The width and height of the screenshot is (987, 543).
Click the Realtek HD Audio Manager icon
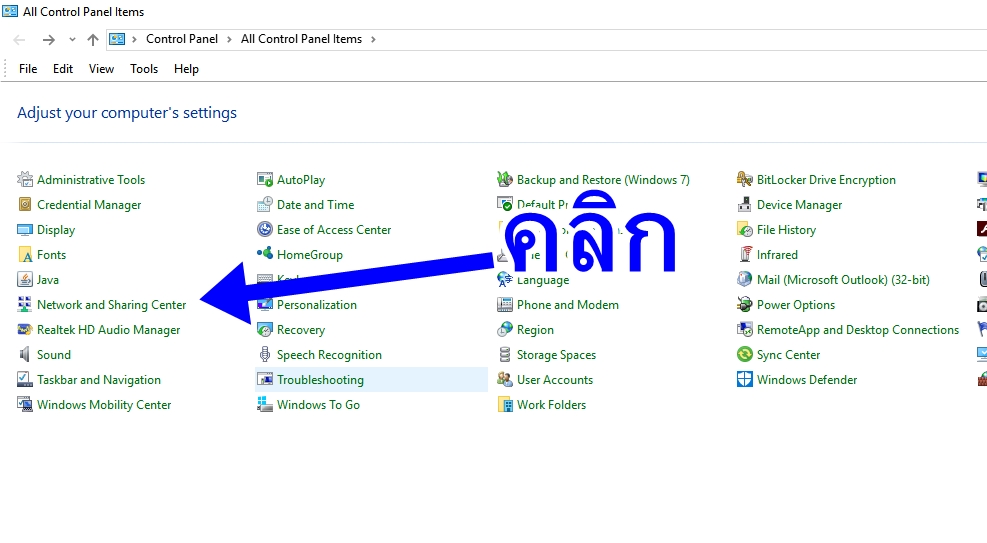(25, 330)
